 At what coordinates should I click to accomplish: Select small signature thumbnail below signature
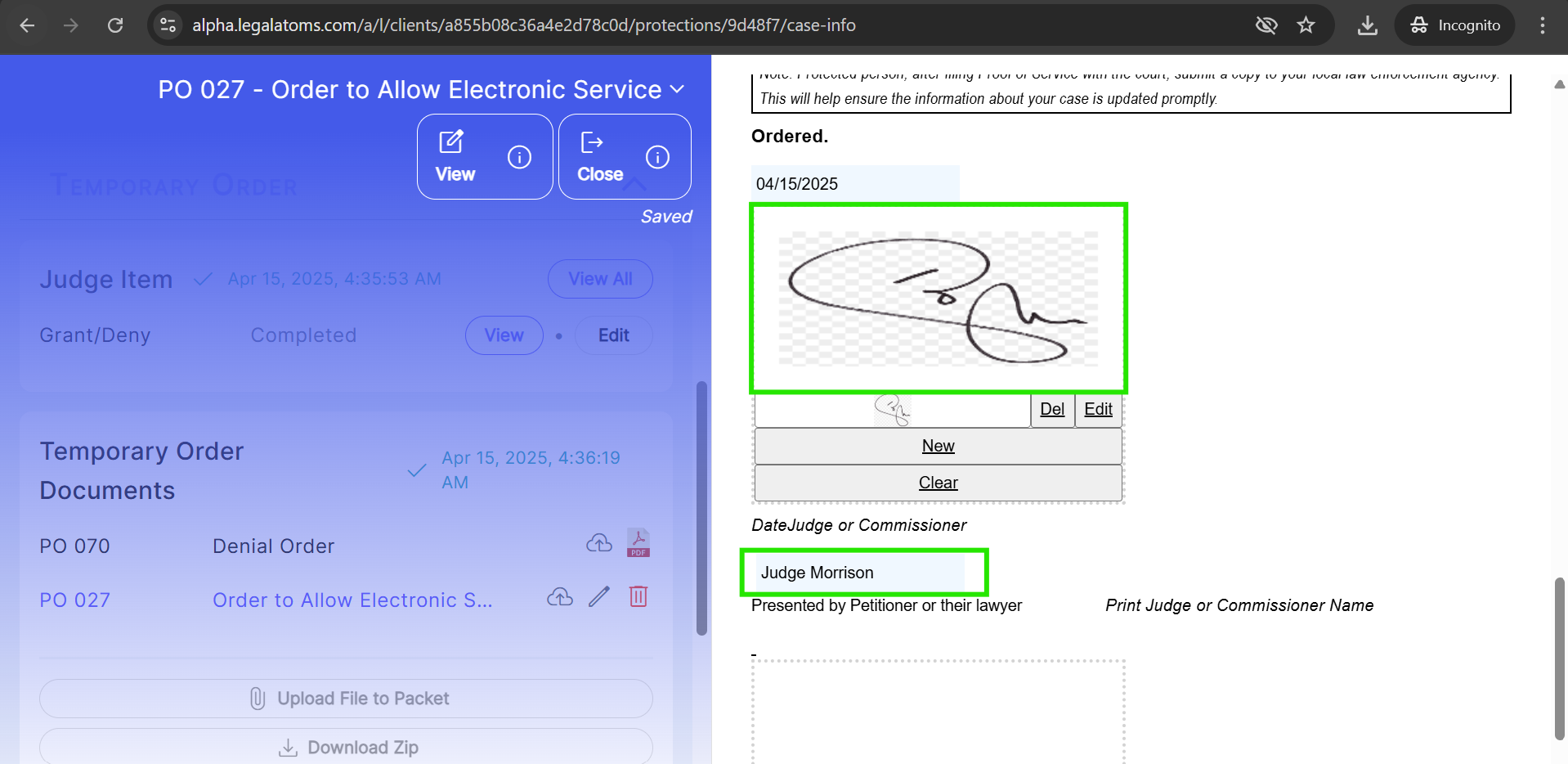pos(892,410)
